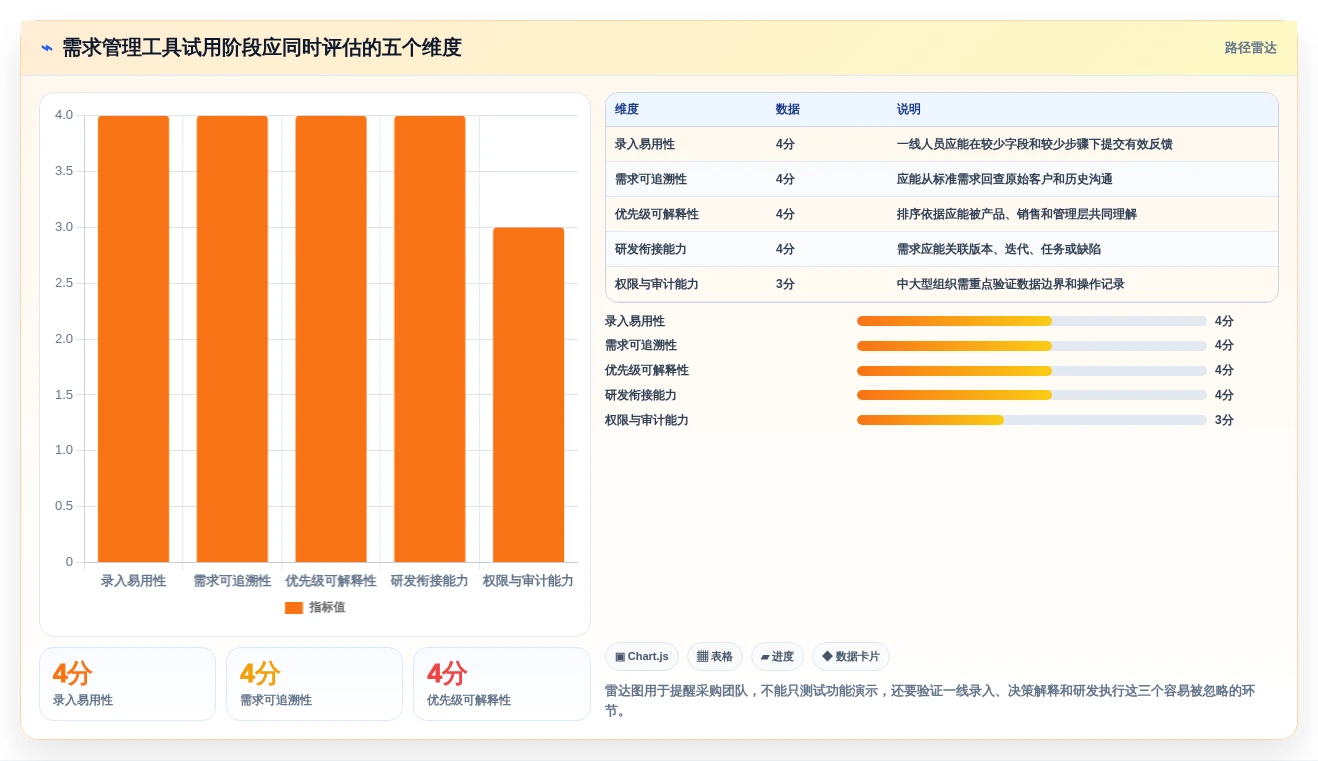Click the Chart.js tag chip
The height and width of the screenshot is (761, 1318).
(x=642, y=657)
